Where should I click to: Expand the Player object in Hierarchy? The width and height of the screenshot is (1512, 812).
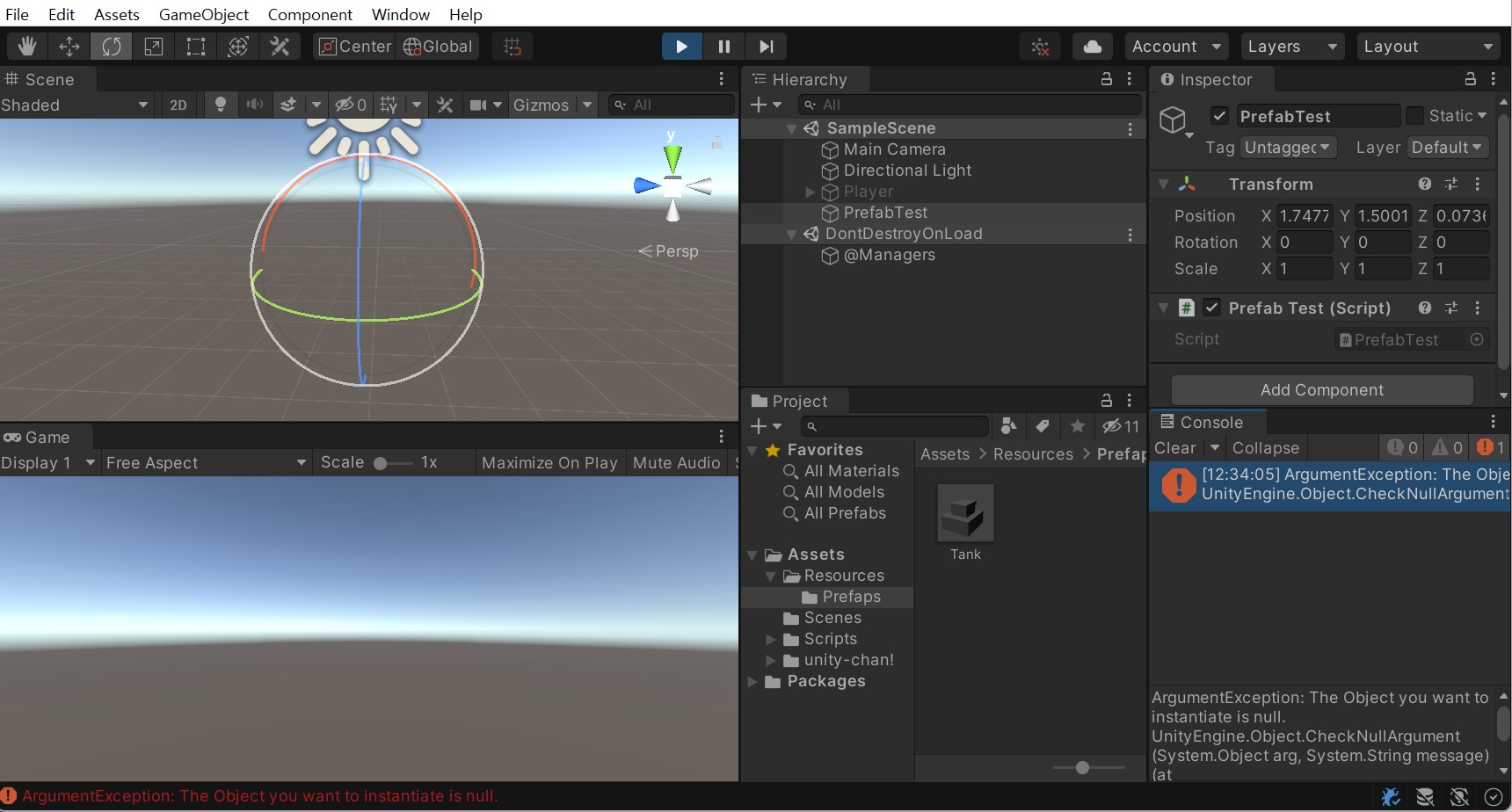(811, 192)
